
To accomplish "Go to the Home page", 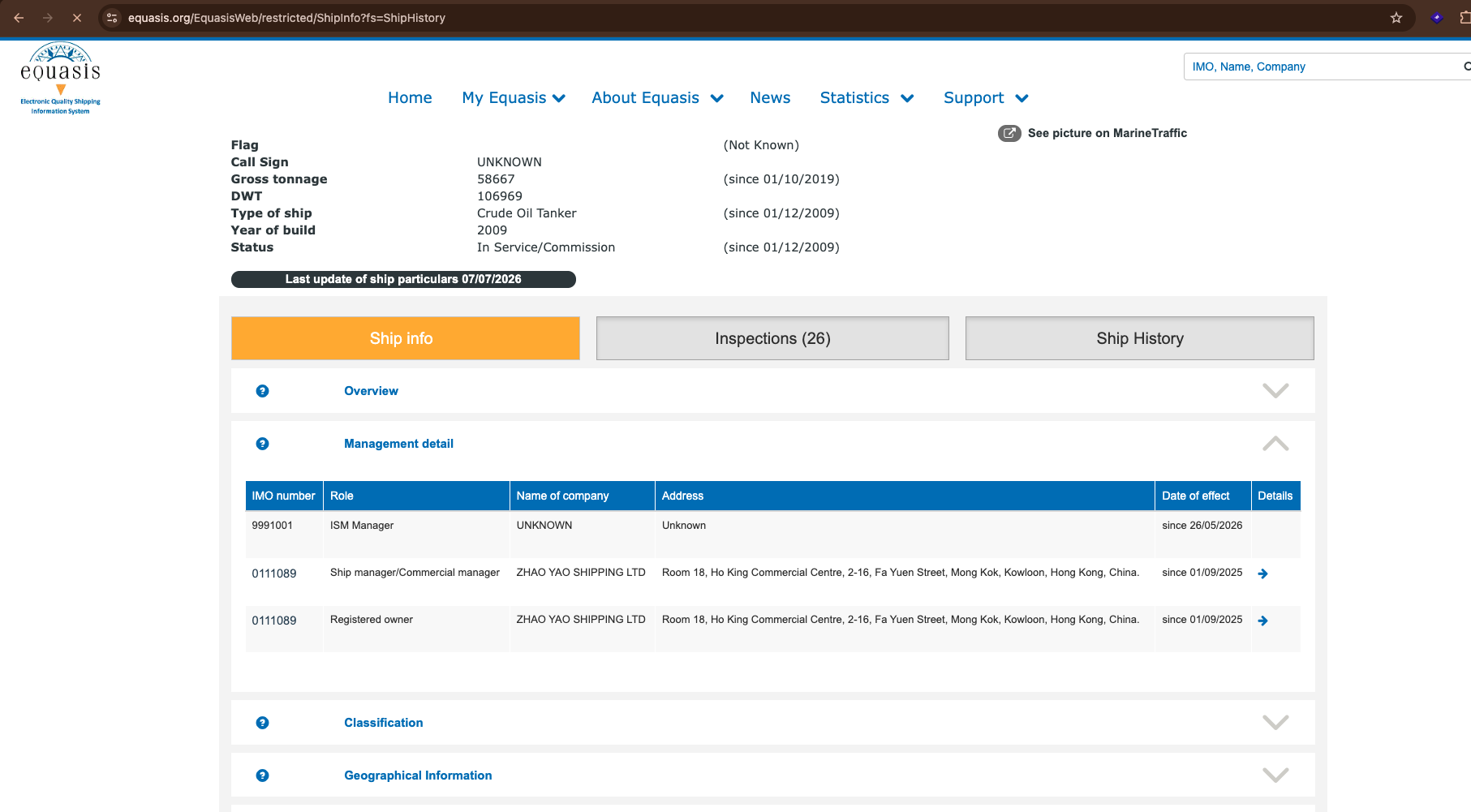I will pos(410,98).
